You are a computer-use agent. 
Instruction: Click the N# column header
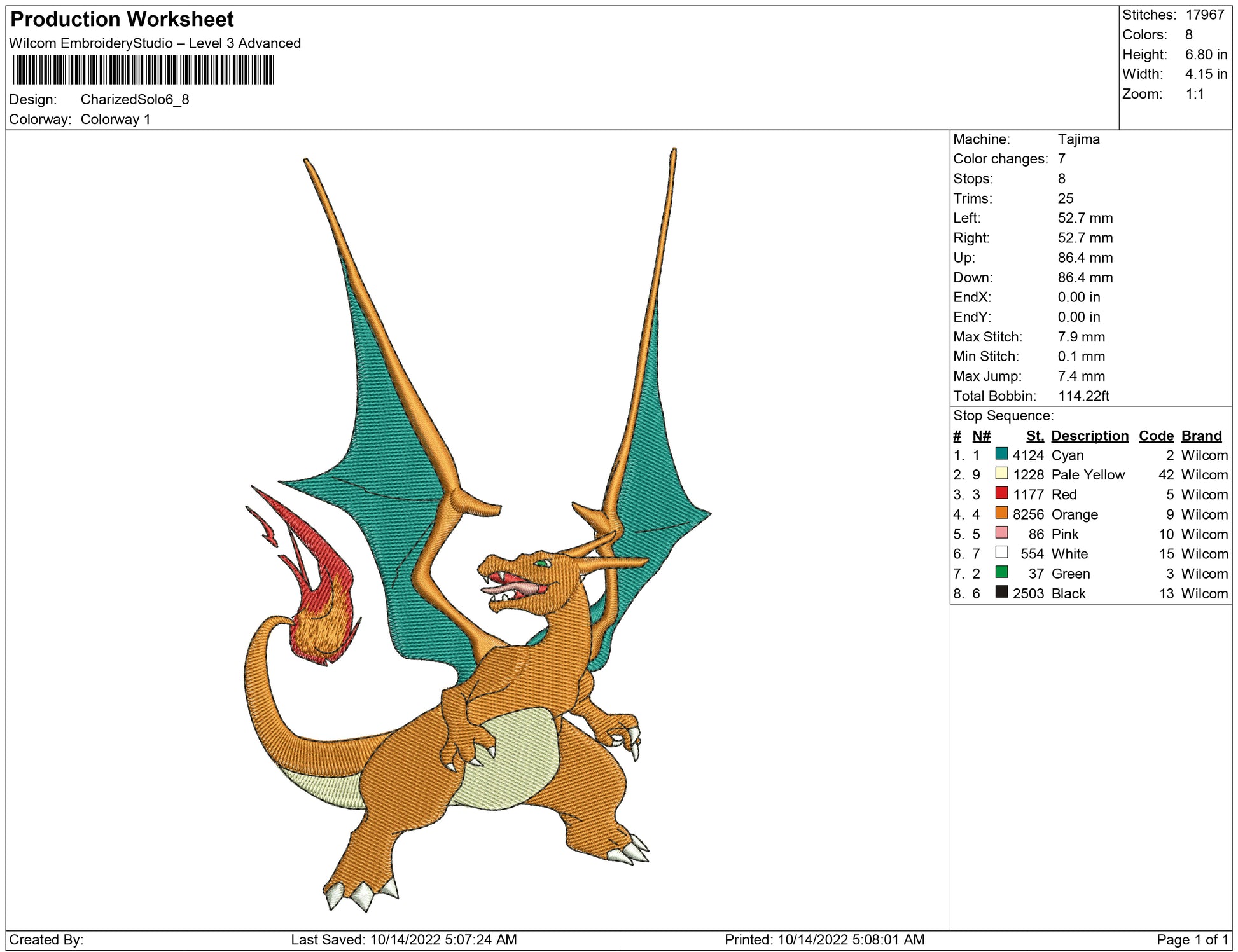click(x=981, y=436)
